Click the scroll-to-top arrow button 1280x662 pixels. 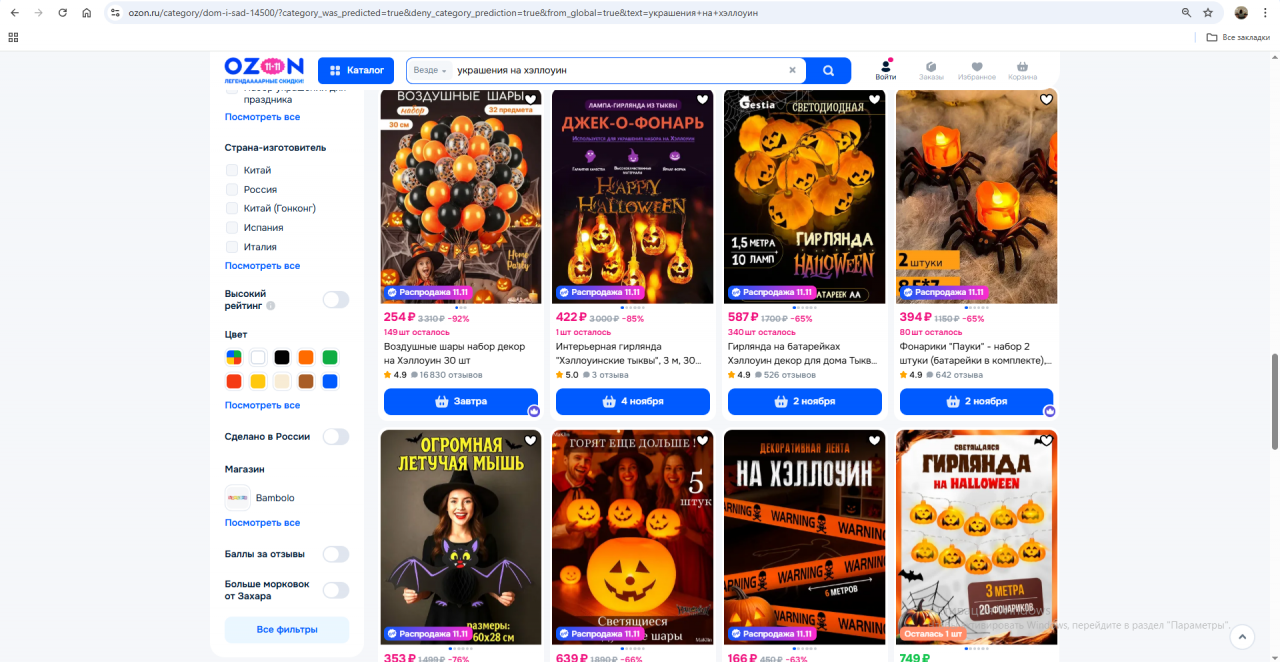tap(1241, 636)
